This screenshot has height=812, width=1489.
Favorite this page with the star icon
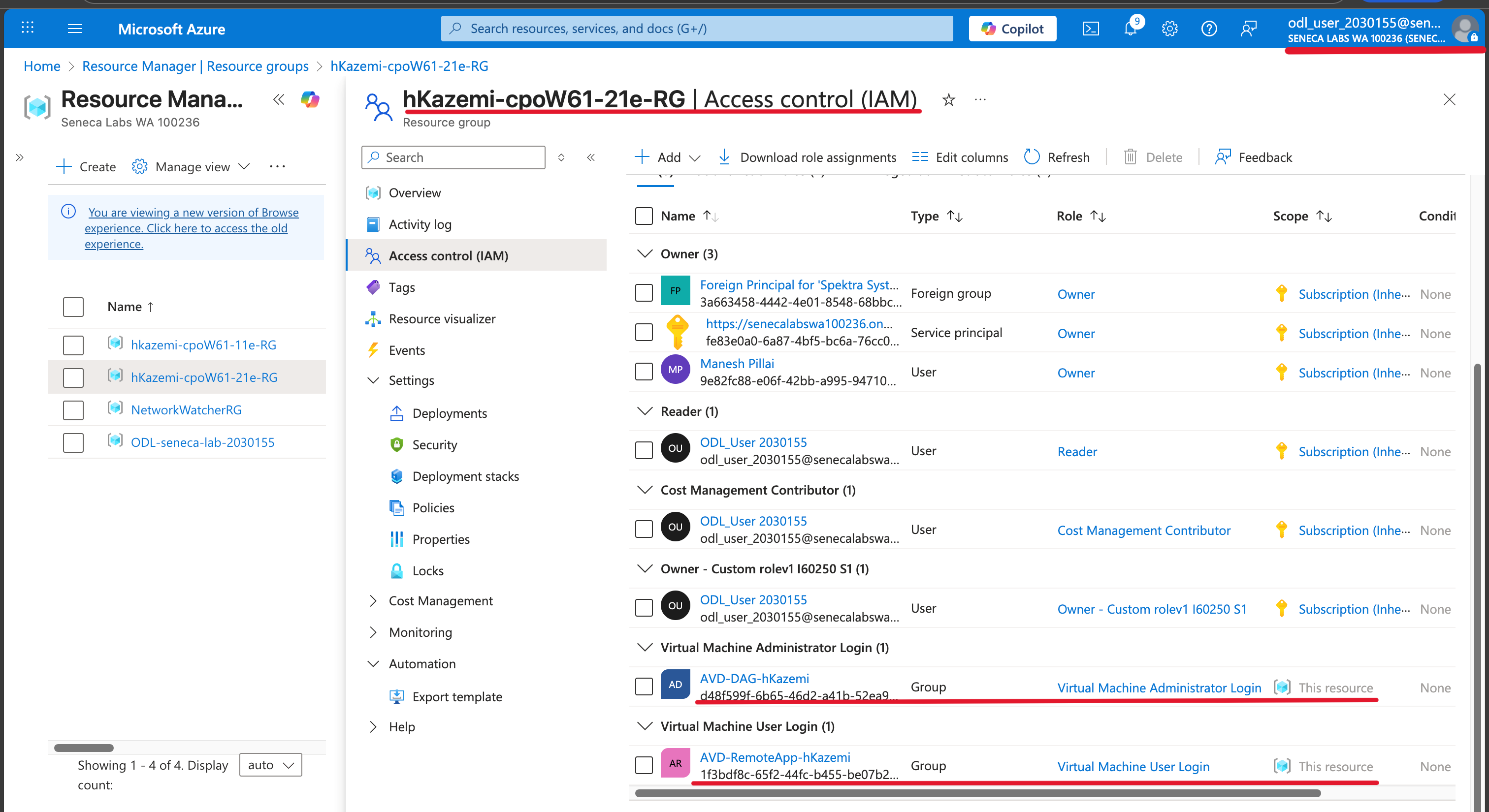(948, 100)
